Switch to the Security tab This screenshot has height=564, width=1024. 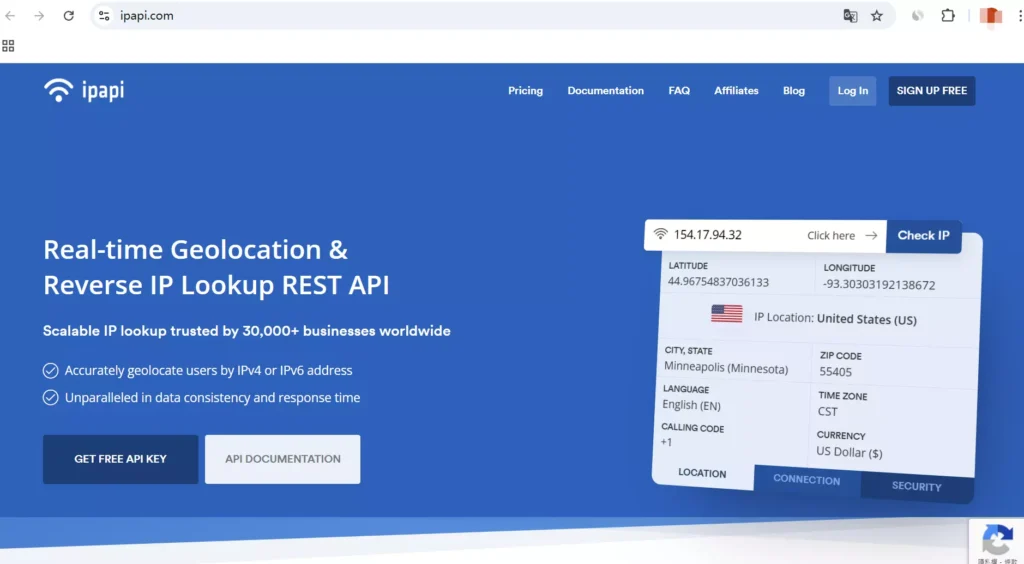916,487
